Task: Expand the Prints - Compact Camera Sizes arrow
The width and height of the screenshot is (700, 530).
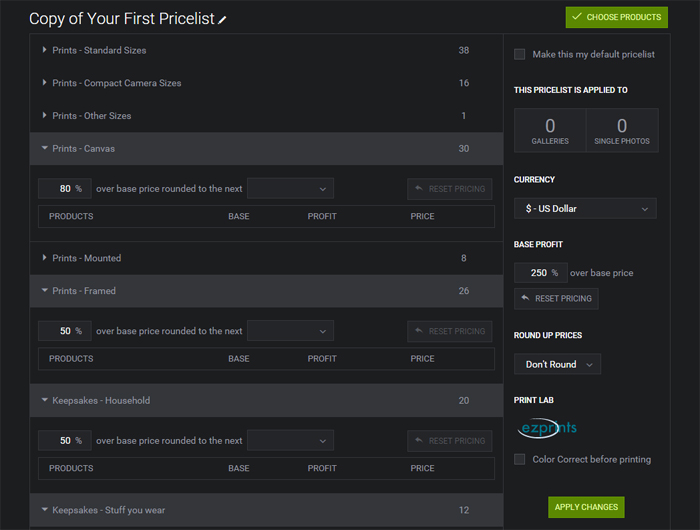Action: click(x=44, y=83)
